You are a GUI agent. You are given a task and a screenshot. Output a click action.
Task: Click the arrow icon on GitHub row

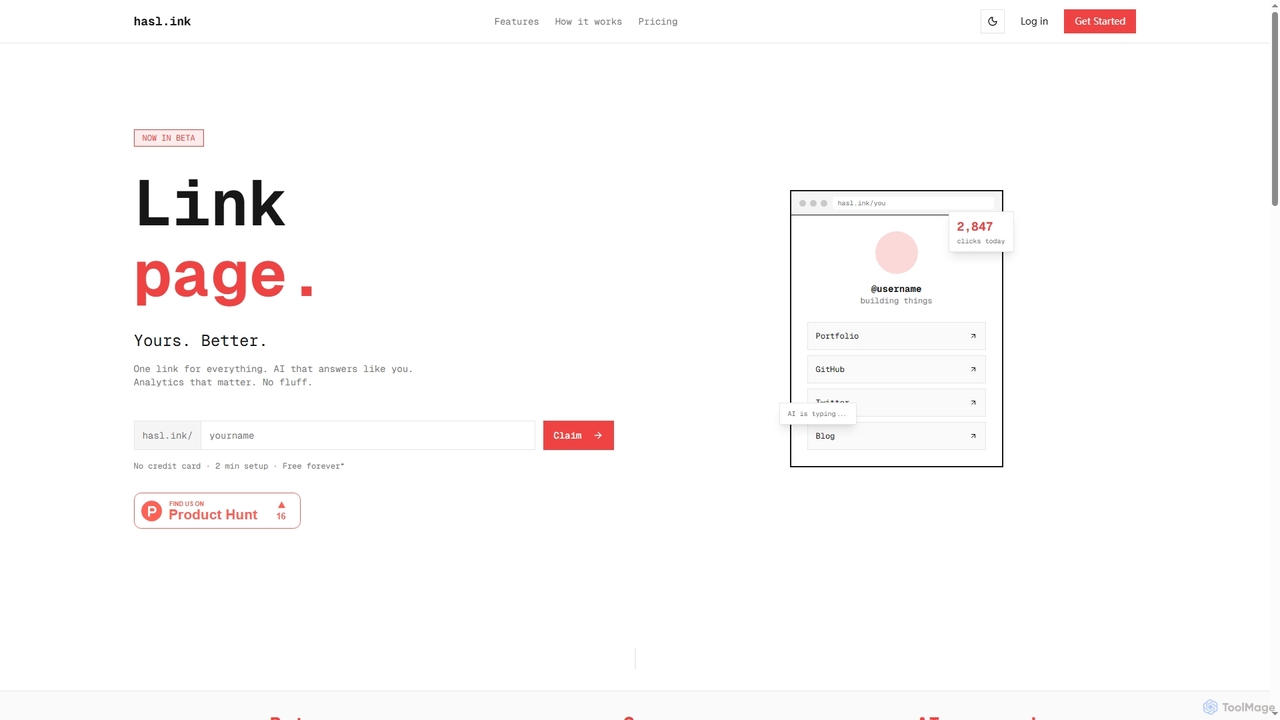click(973, 369)
